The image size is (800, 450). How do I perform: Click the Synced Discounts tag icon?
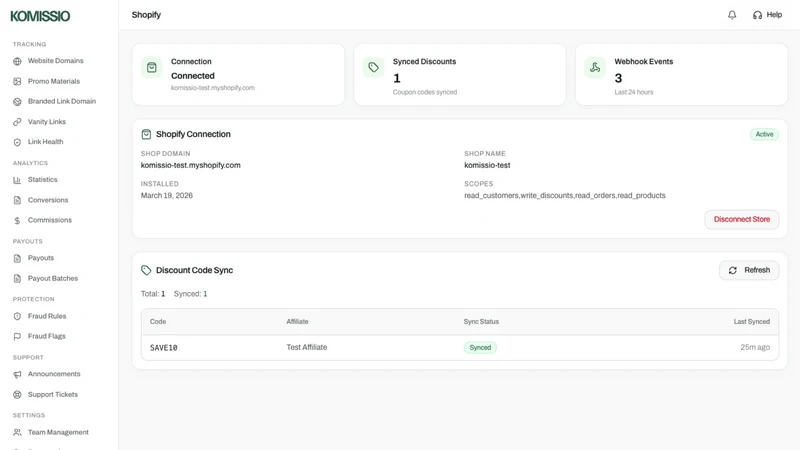373,67
